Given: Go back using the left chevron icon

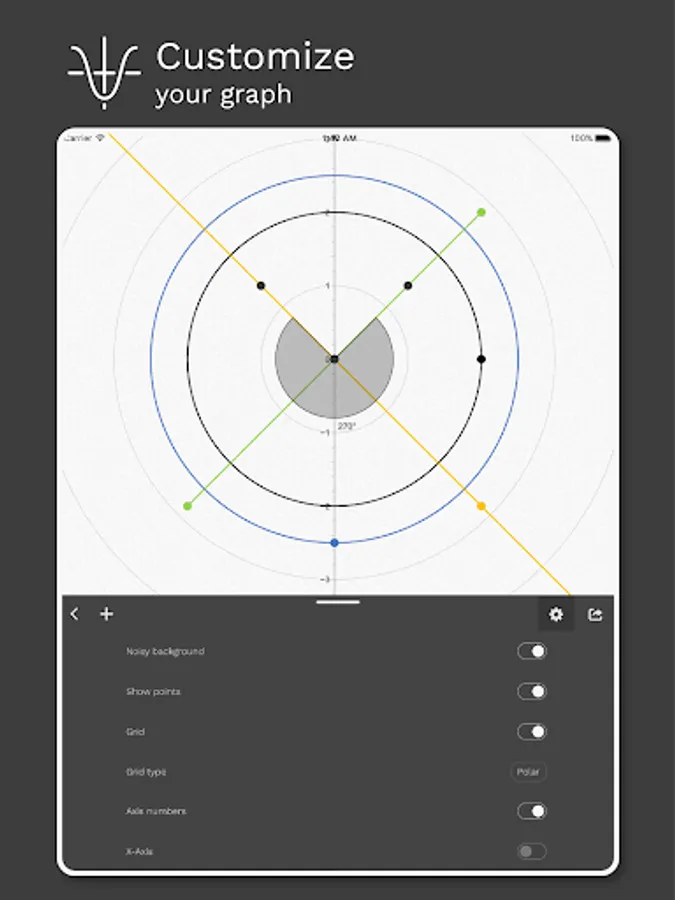Looking at the screenshot, I should (x=75, y=614).
